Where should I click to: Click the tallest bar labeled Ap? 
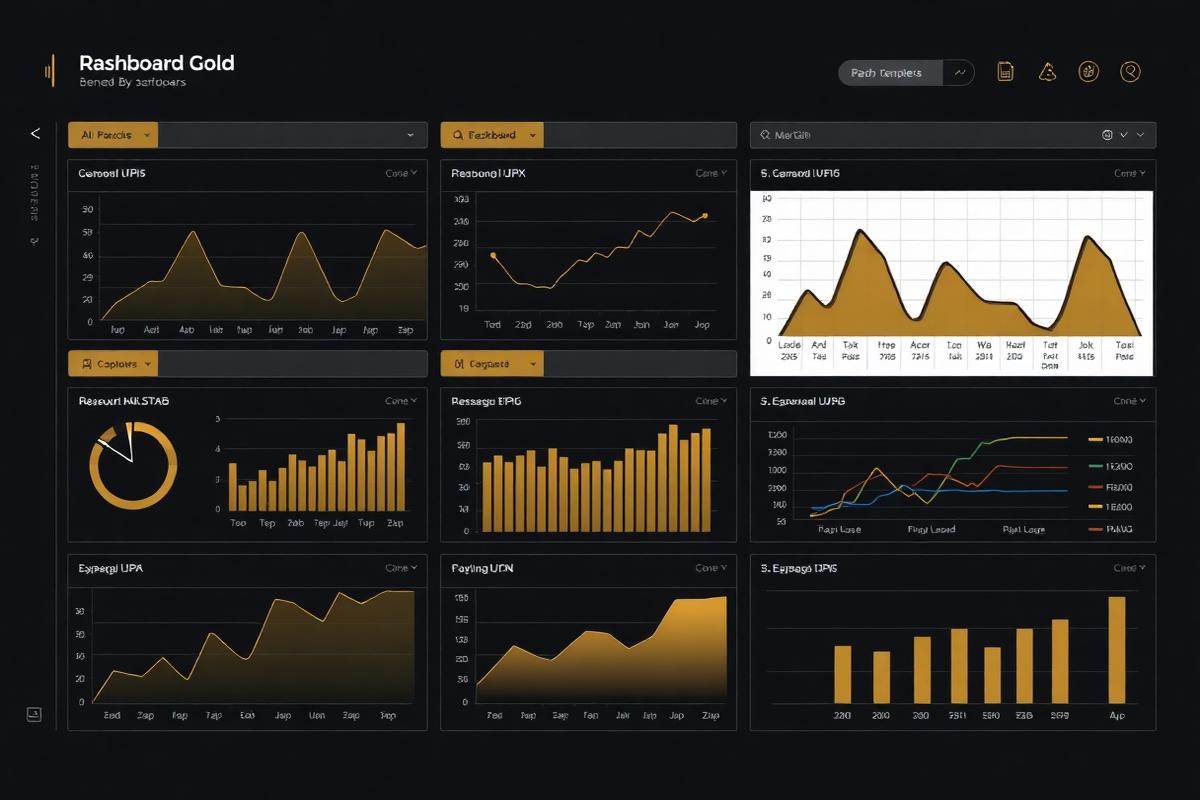point(1117,650)
